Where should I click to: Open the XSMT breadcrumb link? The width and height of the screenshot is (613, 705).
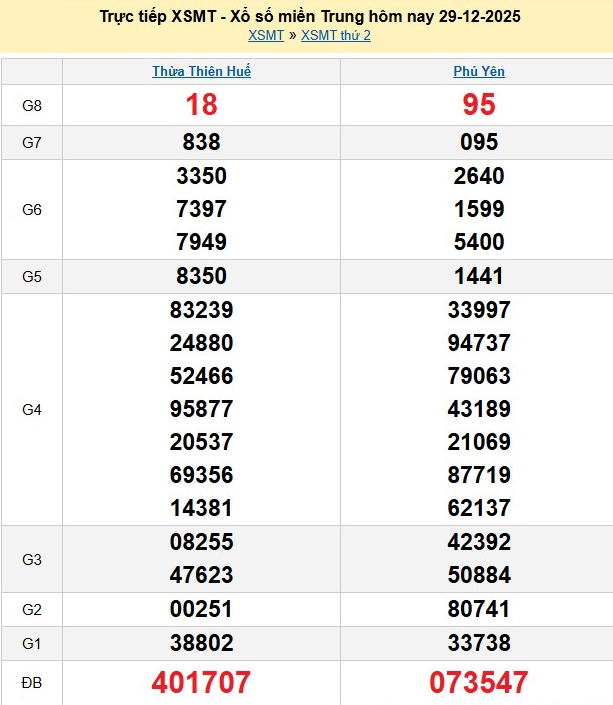pyautogui.click(x=265, y=36)
